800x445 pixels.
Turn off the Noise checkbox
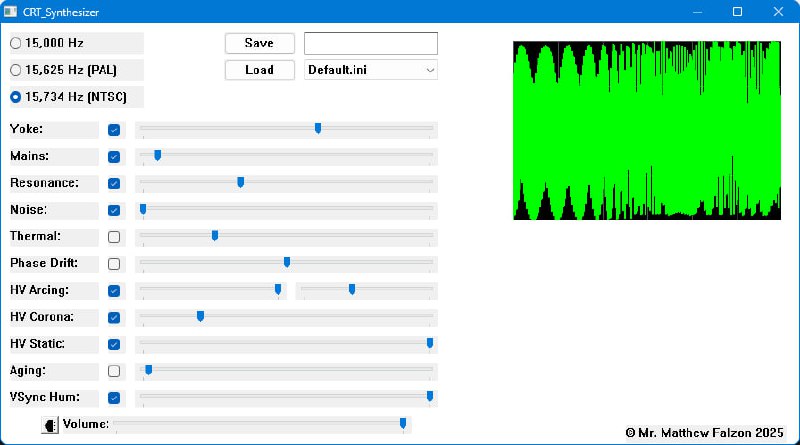tap(114, 210)
